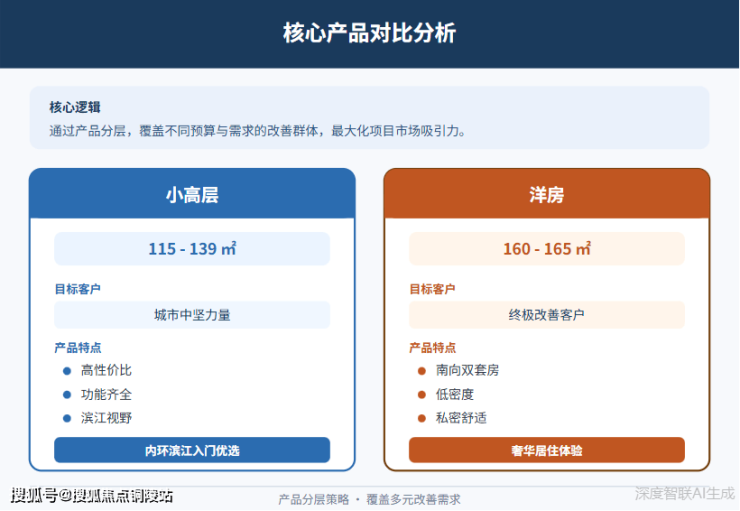Click the 160 - 165 ㎡ area value
The width and height of the screenshot is (740, 511).
point(547,249)
